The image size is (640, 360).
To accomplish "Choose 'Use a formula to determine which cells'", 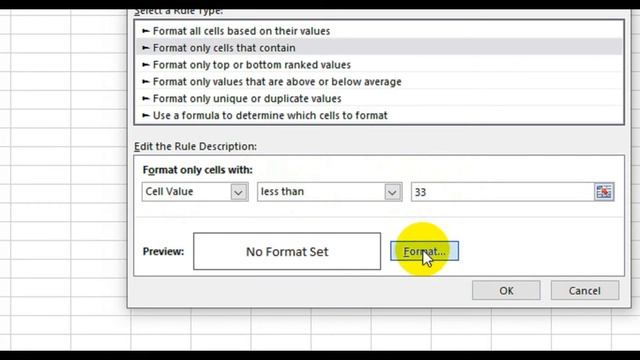I will coord(379,116).
